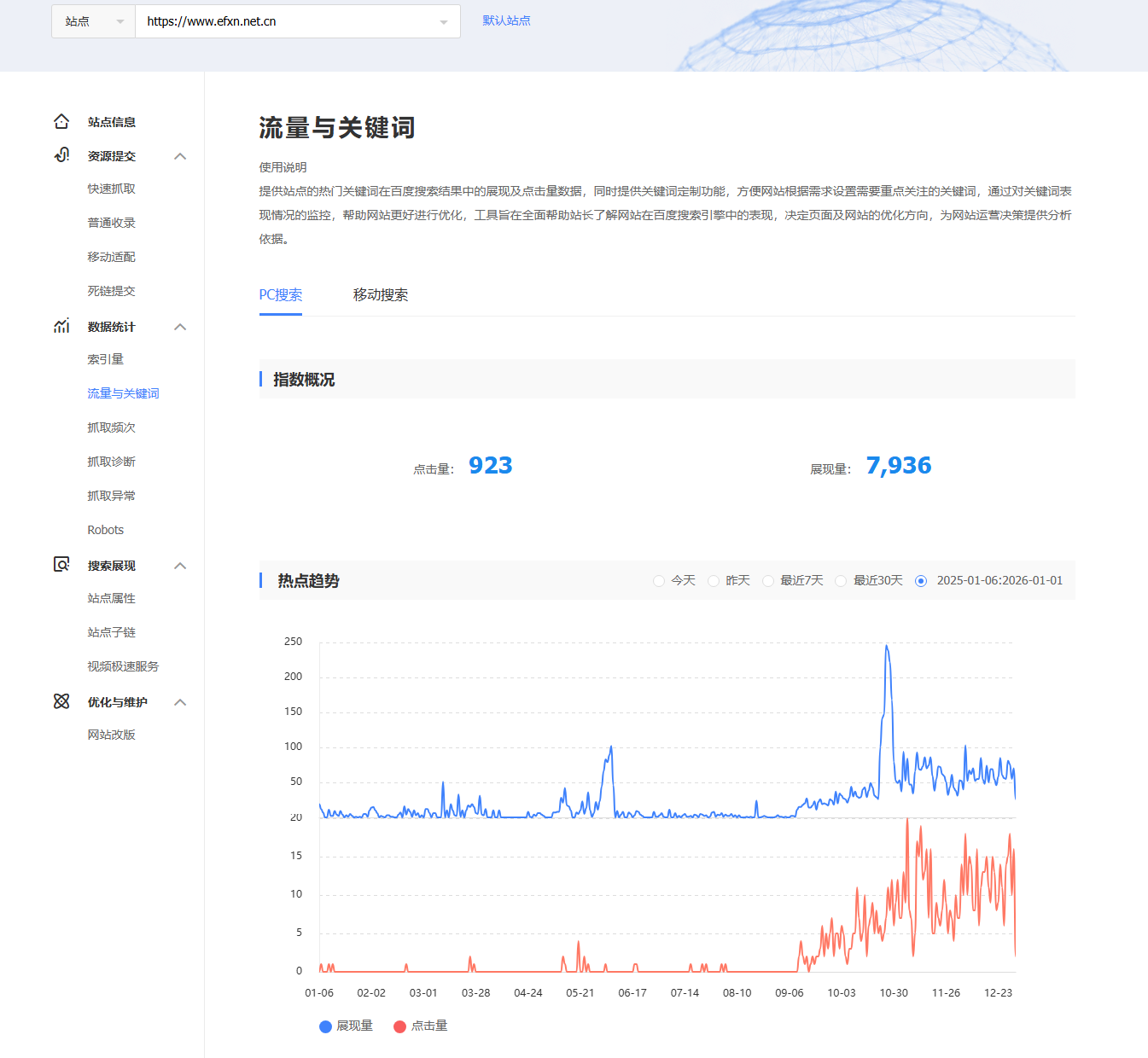Click the 默认站点 link
Screen dimensions: 1148x1058
[506, 20]
